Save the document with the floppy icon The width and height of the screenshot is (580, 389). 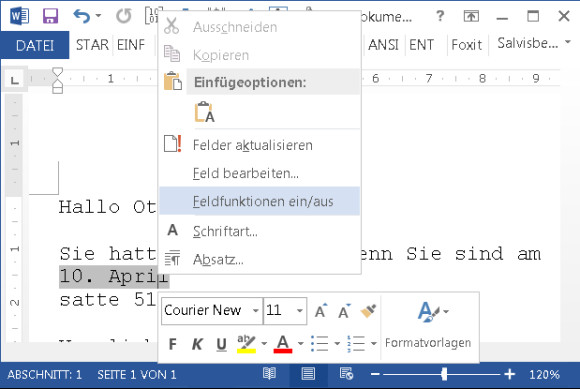pyautogui.click(x=50, y=16)
